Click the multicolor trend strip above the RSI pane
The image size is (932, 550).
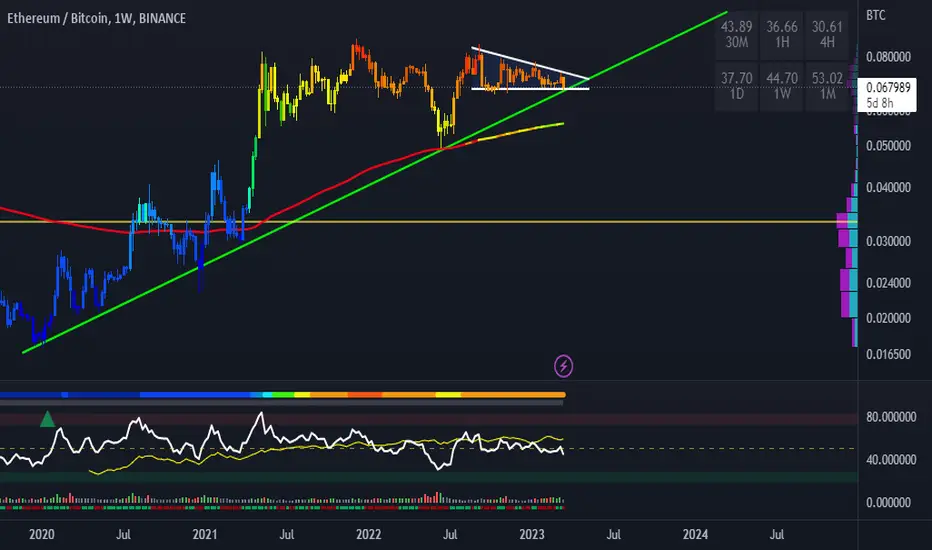tap(282, 395)
